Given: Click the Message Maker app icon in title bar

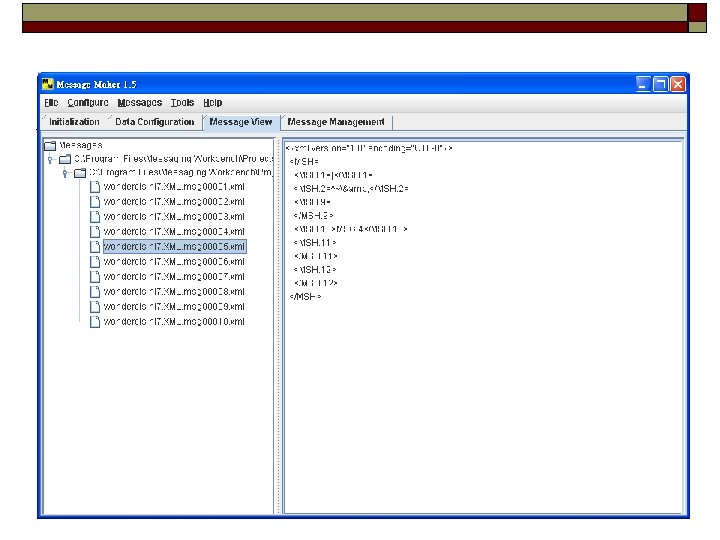Looking at the screenshot, I should [x=48, y=84].
